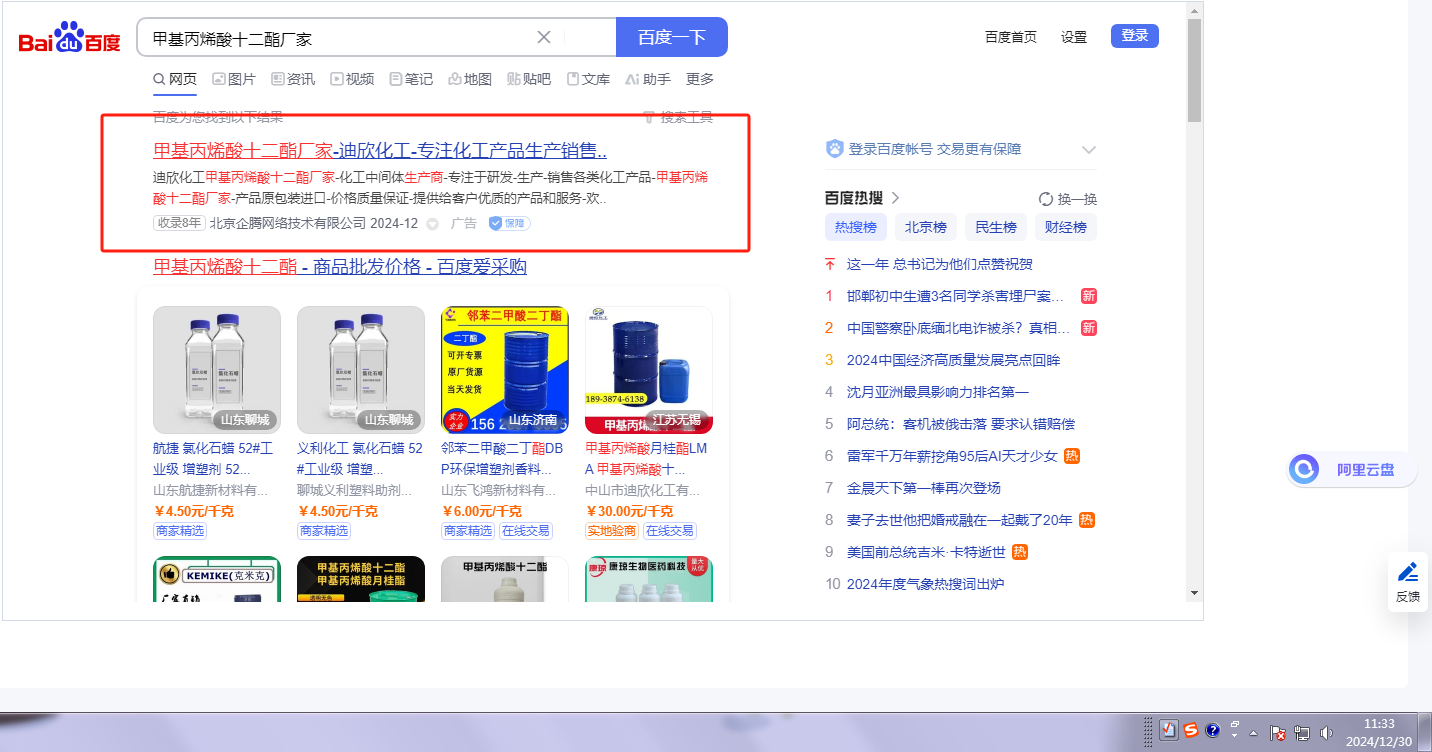Click 义利化工 氯化石蜡 product title
Image resolution: width=1432 pixels, height=752 pixels.
[x=361, y=459]
